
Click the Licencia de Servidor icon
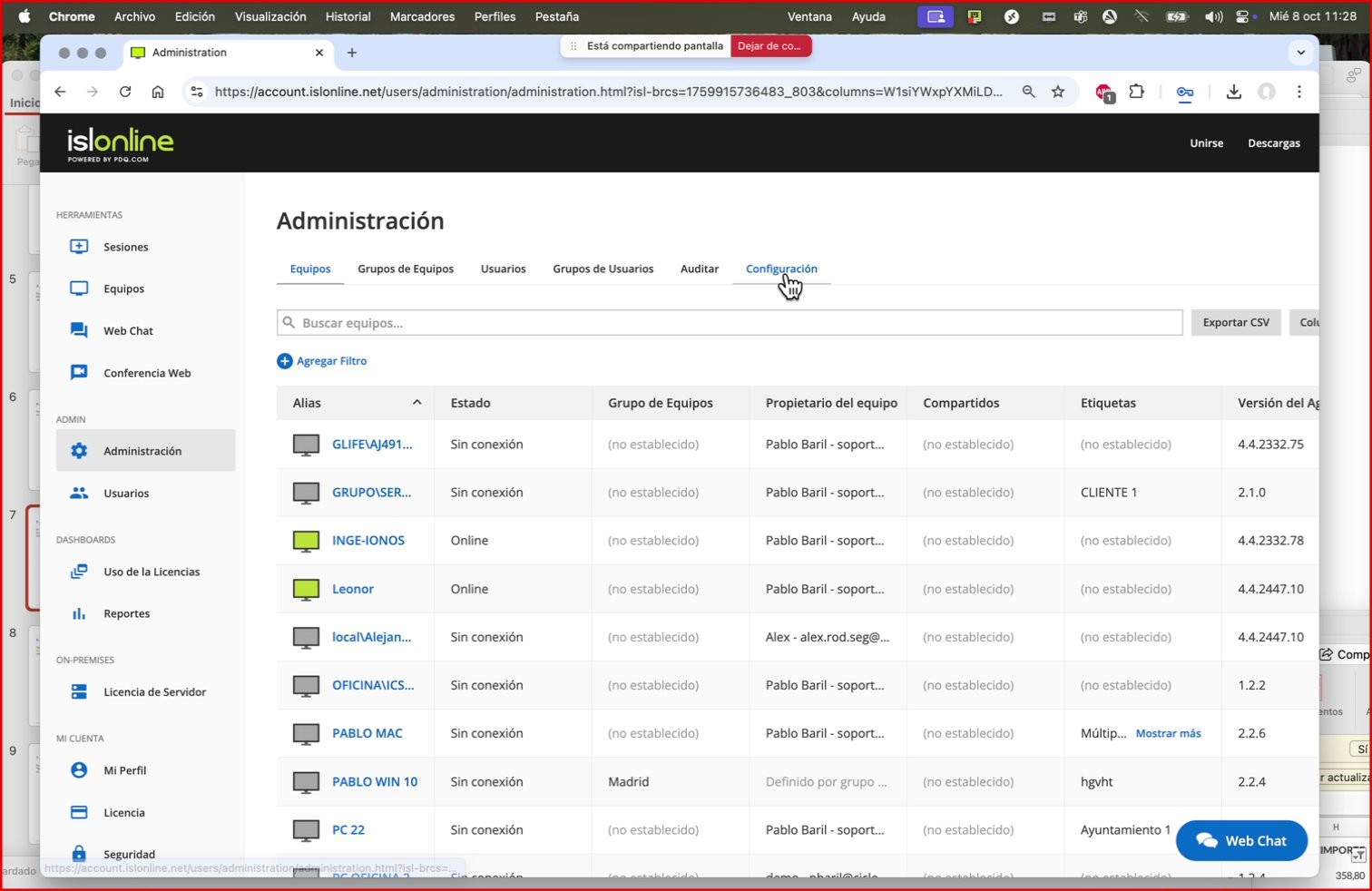[x=79, y=691]
